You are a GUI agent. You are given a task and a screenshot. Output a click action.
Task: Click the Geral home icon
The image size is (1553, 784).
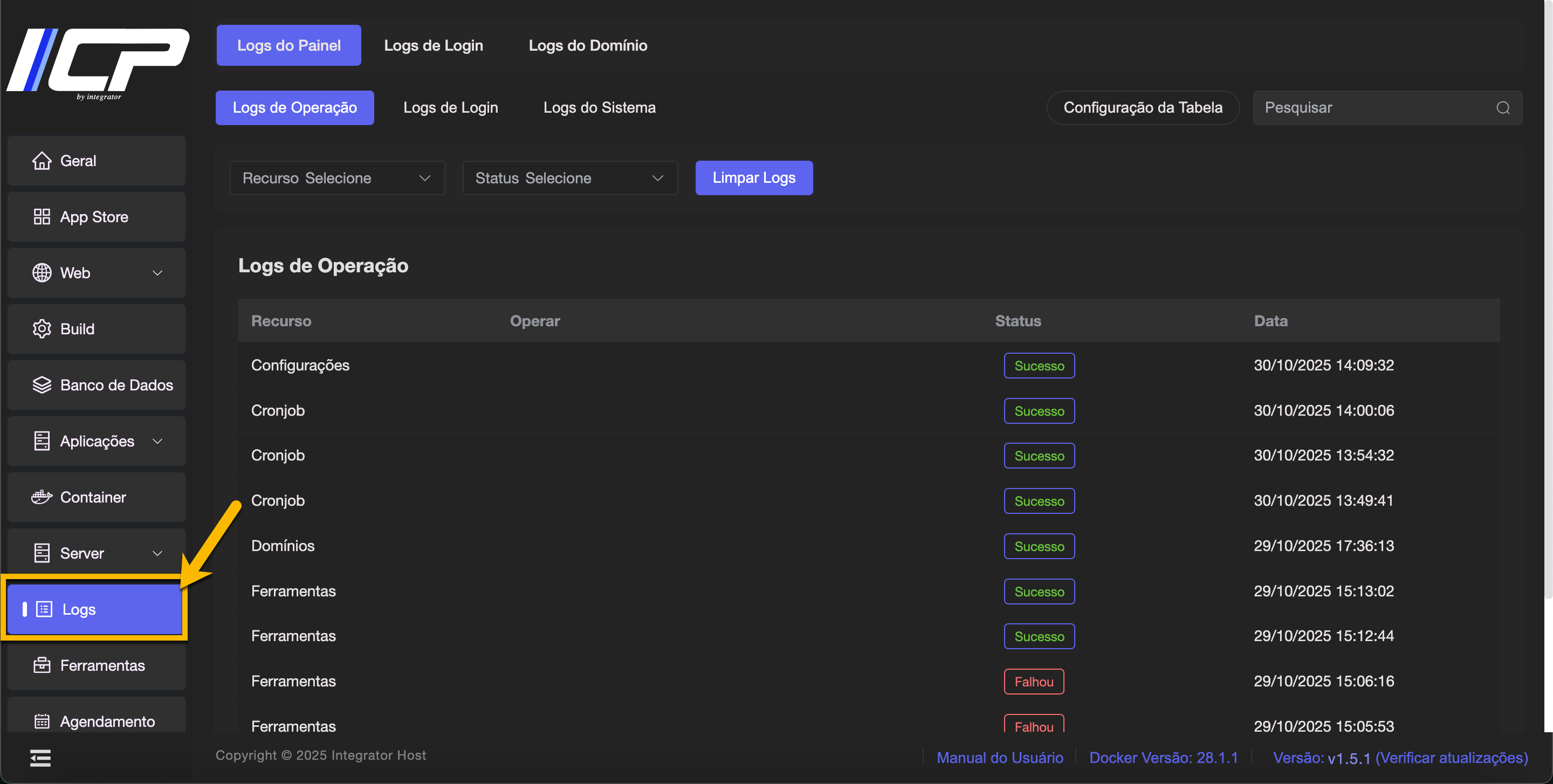tap(42, 161)
